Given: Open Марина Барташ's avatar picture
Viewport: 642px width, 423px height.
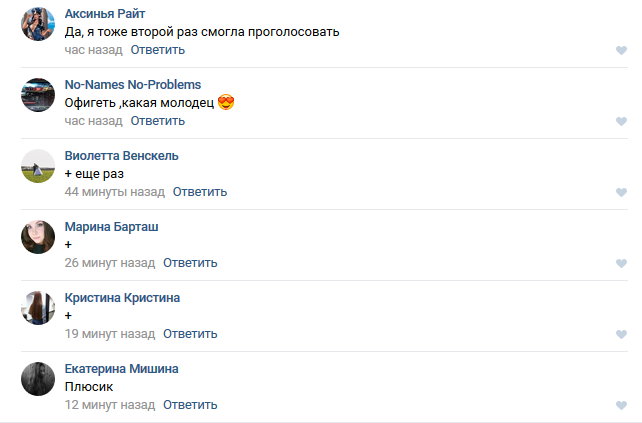Looking at the screenshot, I should click(38, 237).
